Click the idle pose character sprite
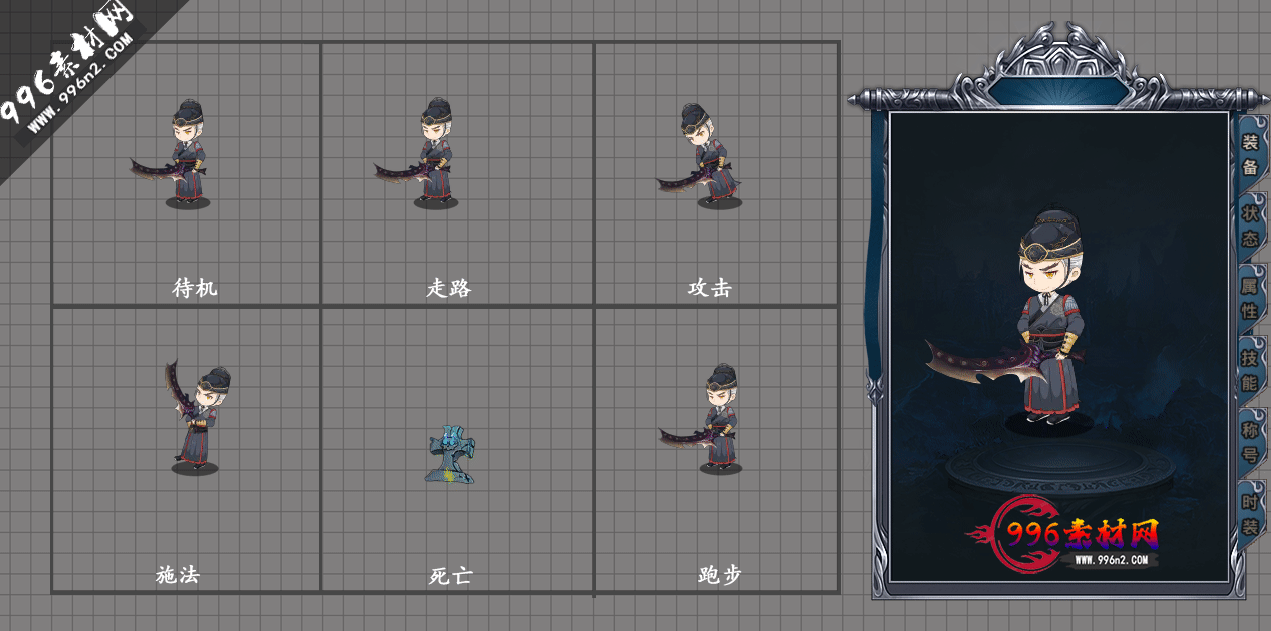 coord(172,154)
